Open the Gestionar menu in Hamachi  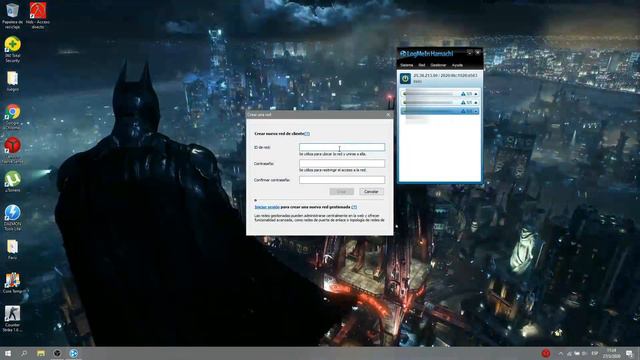click(x=438, y=65)
